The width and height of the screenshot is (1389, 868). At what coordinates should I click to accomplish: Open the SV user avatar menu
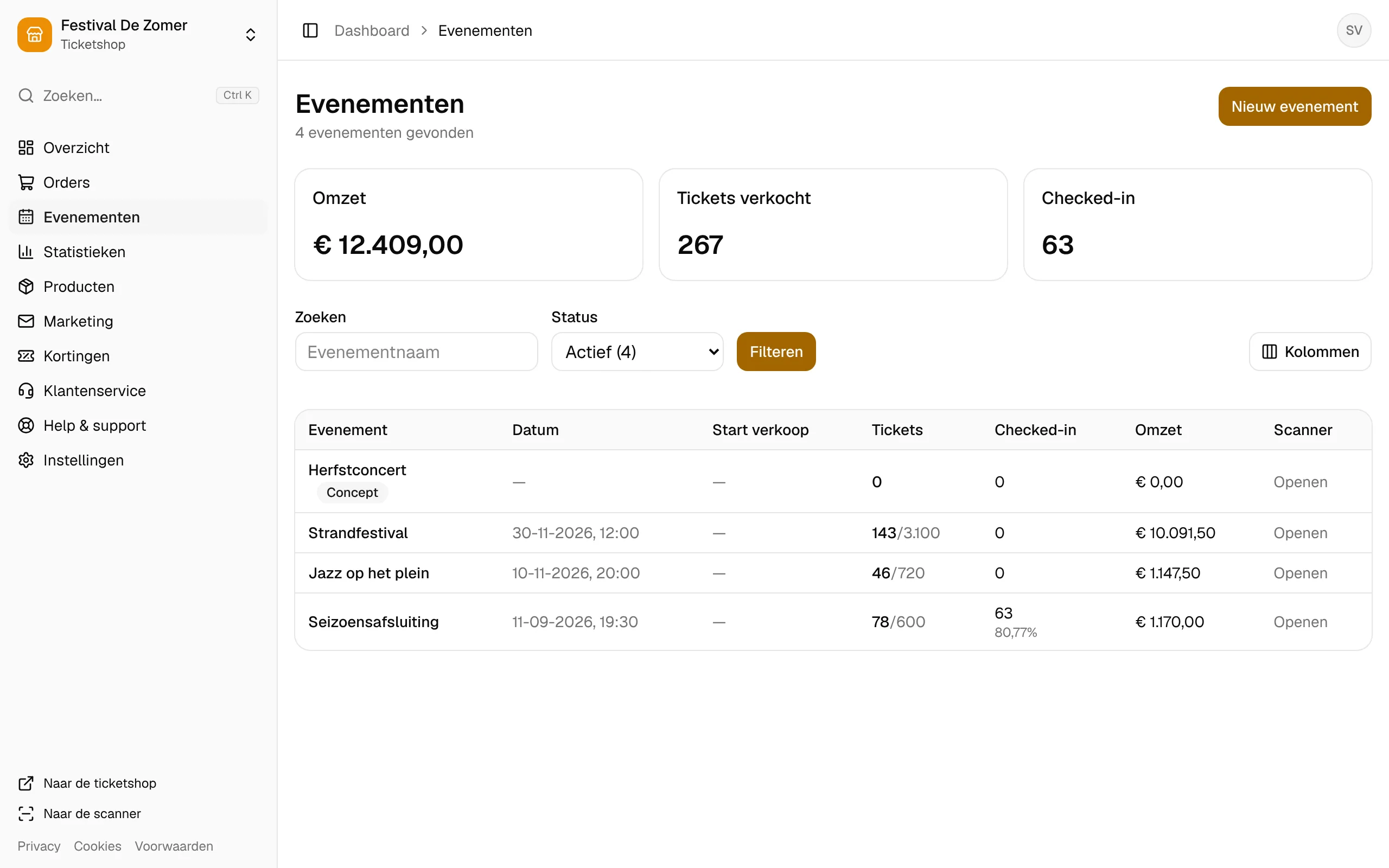[1353, 30]
